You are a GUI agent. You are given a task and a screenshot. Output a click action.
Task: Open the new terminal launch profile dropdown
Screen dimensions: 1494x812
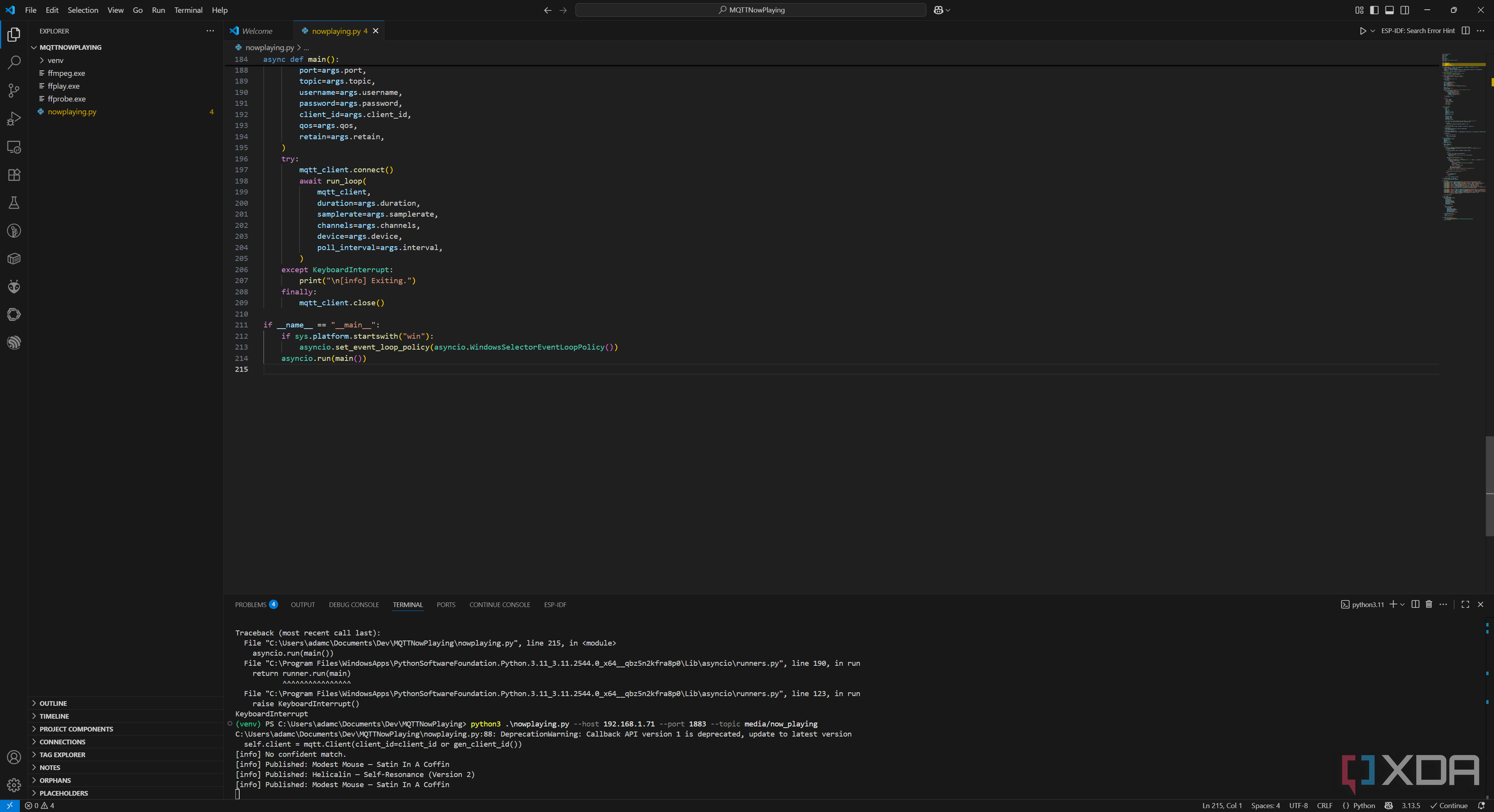[x=1402, y=604]
